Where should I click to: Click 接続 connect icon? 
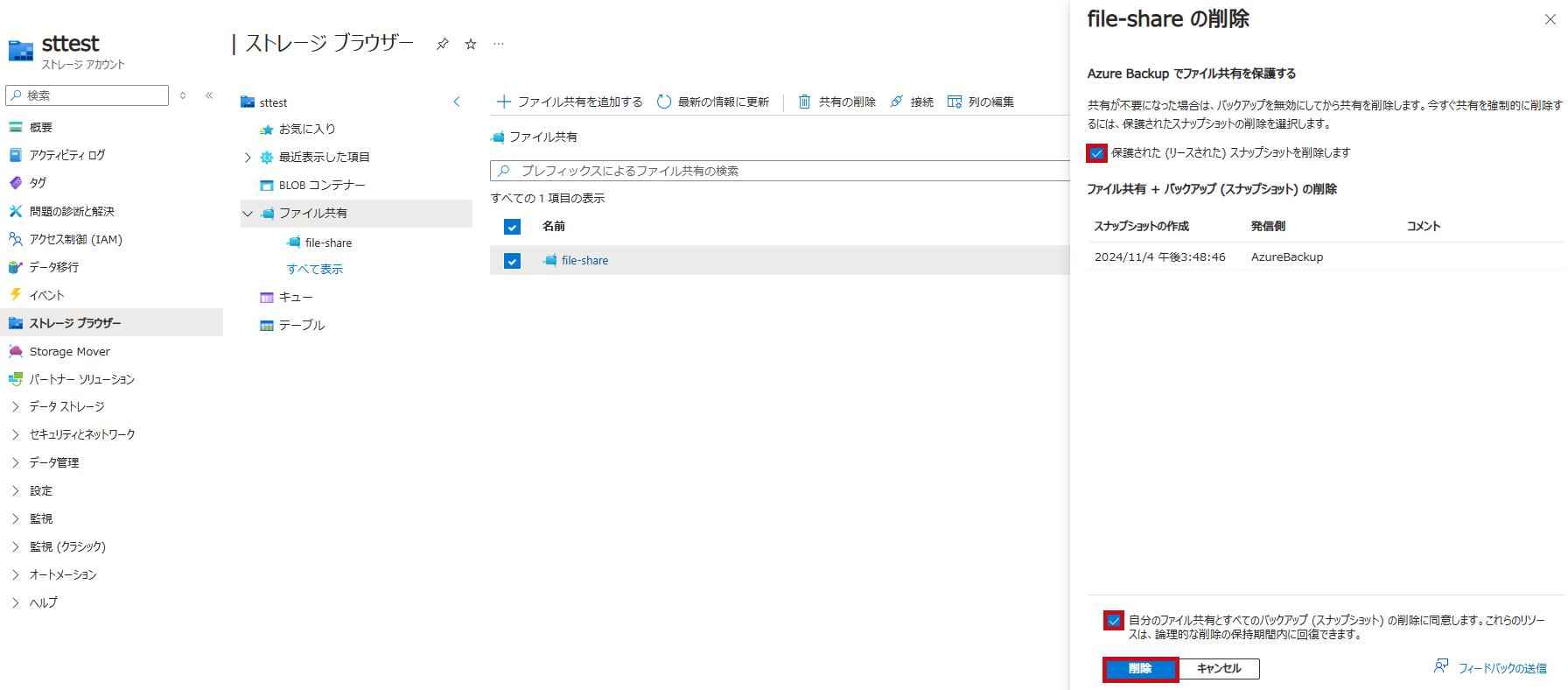tap(897, 102)
